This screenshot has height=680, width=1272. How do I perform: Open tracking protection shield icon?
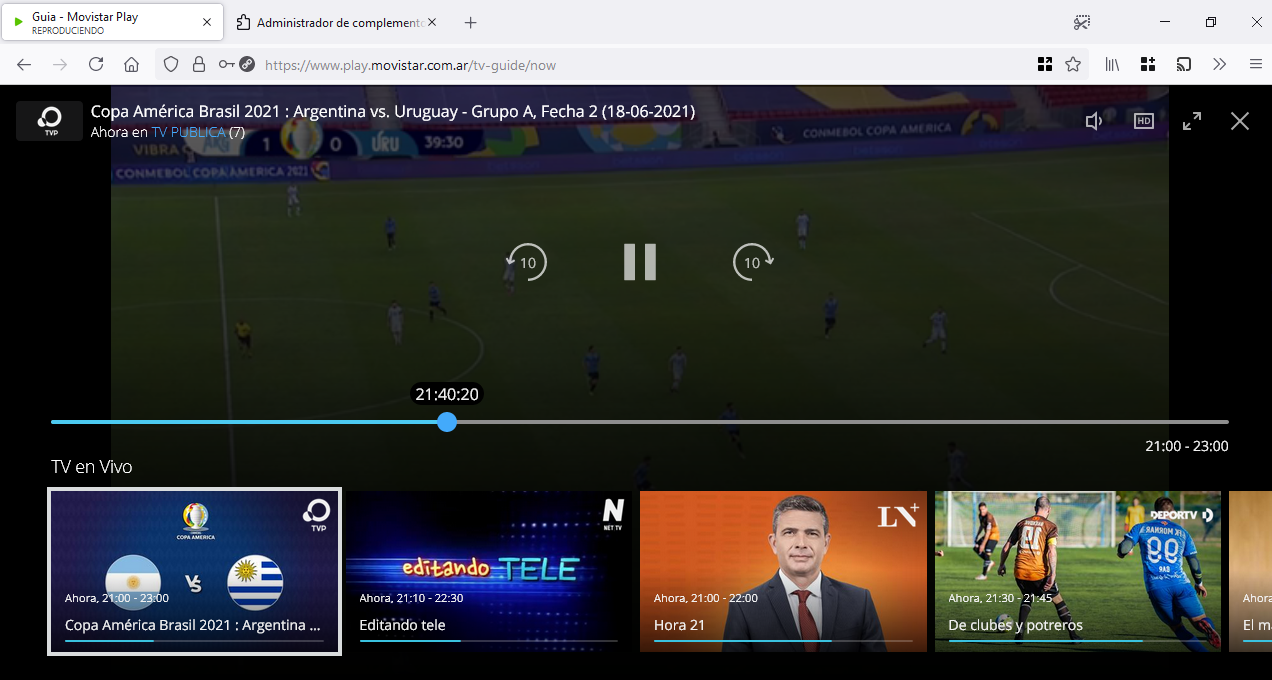click(x=171, y=64)
